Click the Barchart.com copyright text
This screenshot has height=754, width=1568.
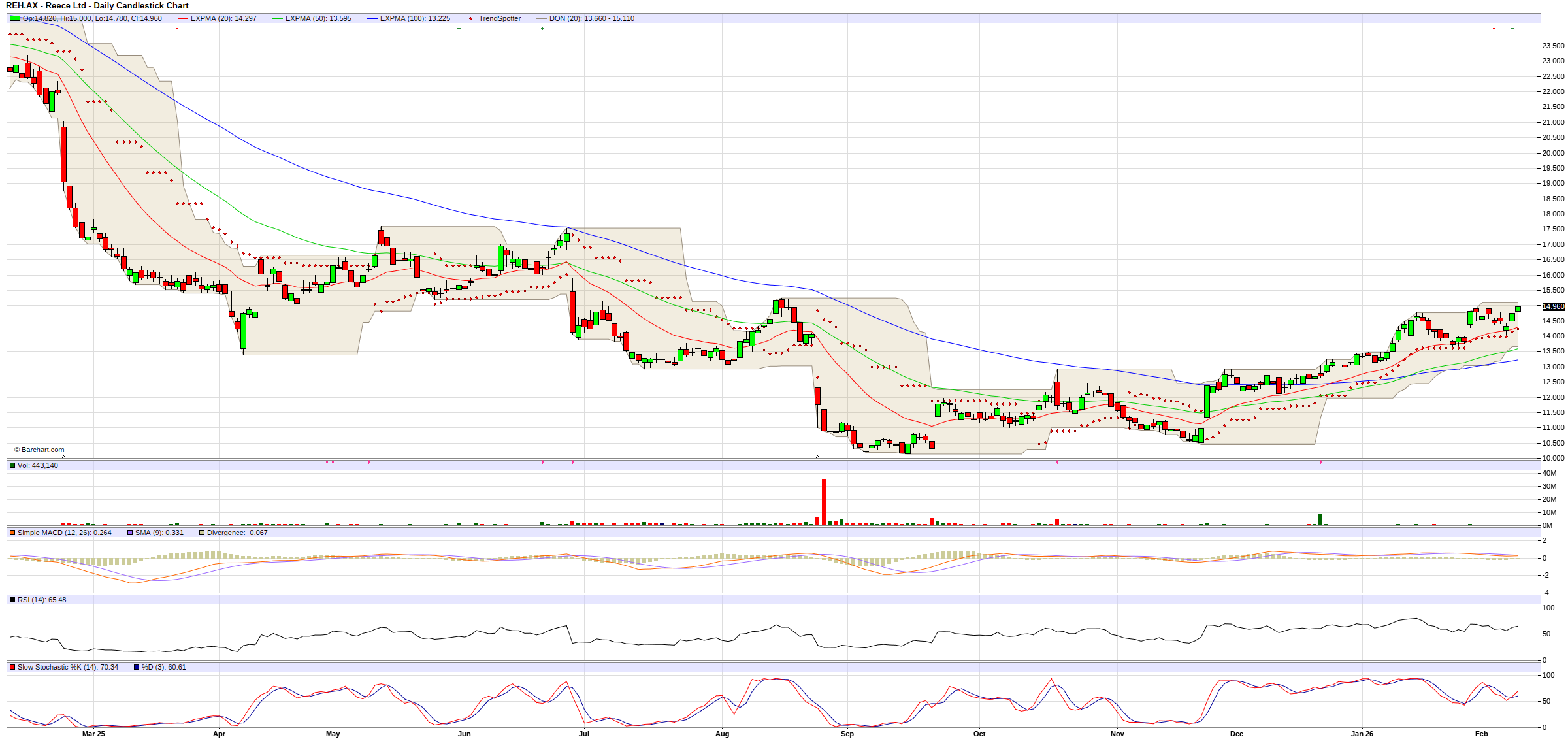(39, 450)
